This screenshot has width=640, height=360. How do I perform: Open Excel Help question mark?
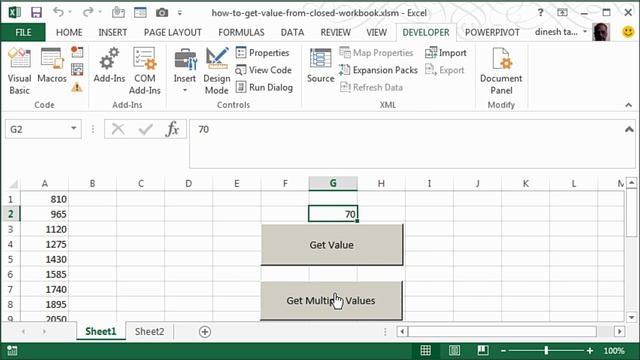[540, 13]
